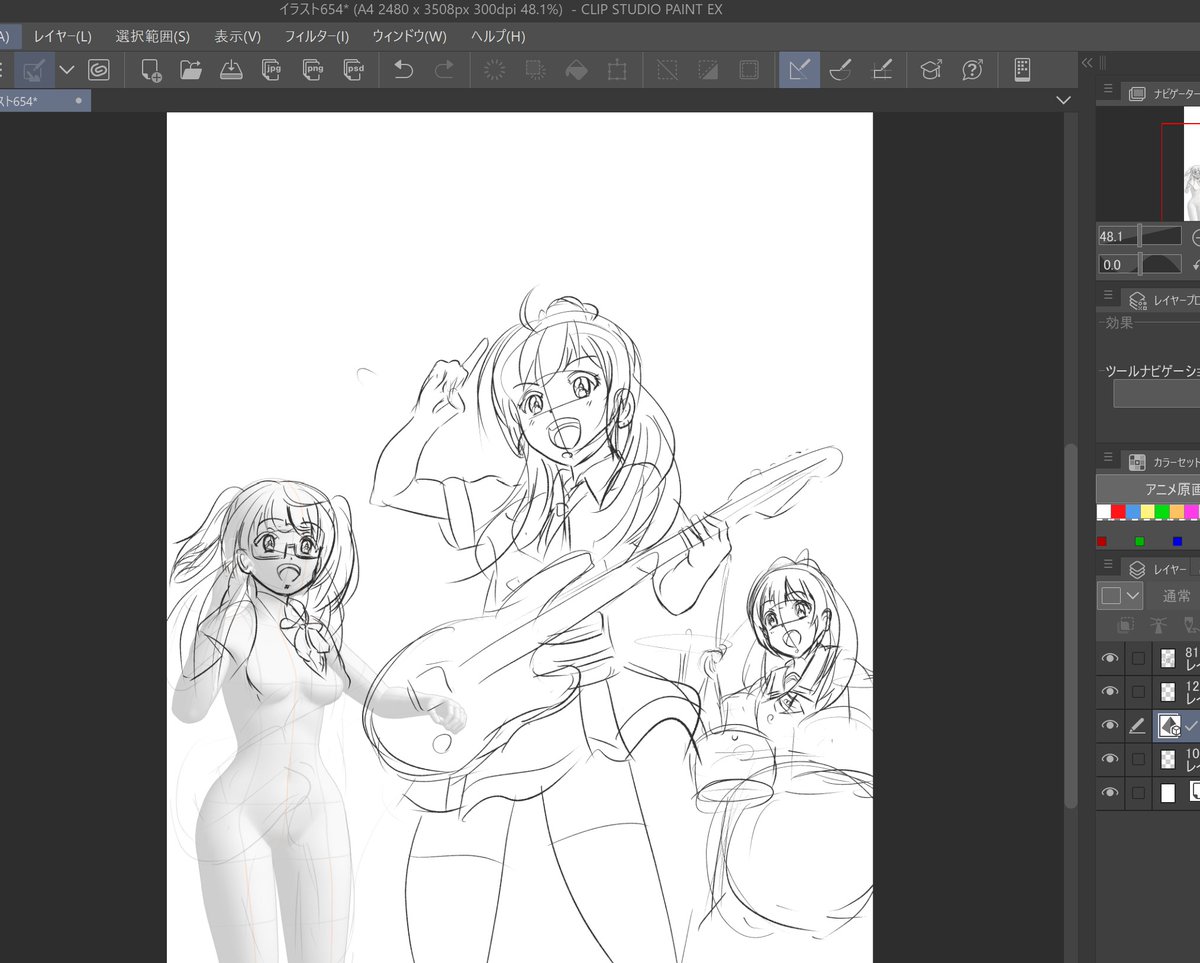The image size is (1200, 963).
Task: Pick the yellow color swatch
Action: (x=1148, y=512)
